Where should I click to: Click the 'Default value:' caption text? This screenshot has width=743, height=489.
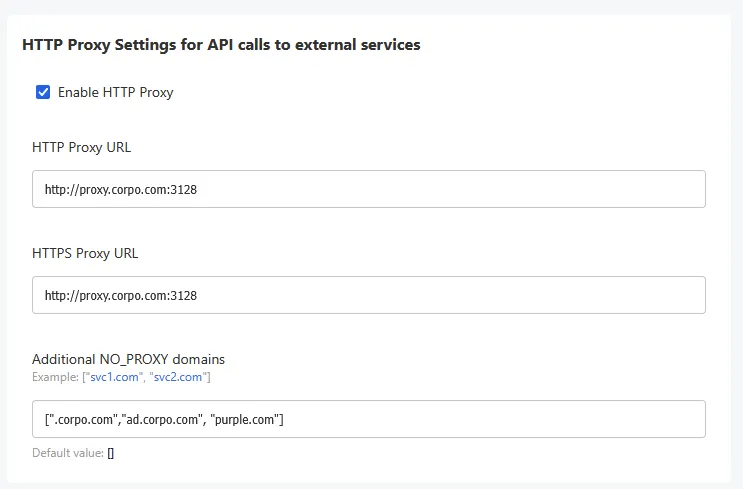68,453
